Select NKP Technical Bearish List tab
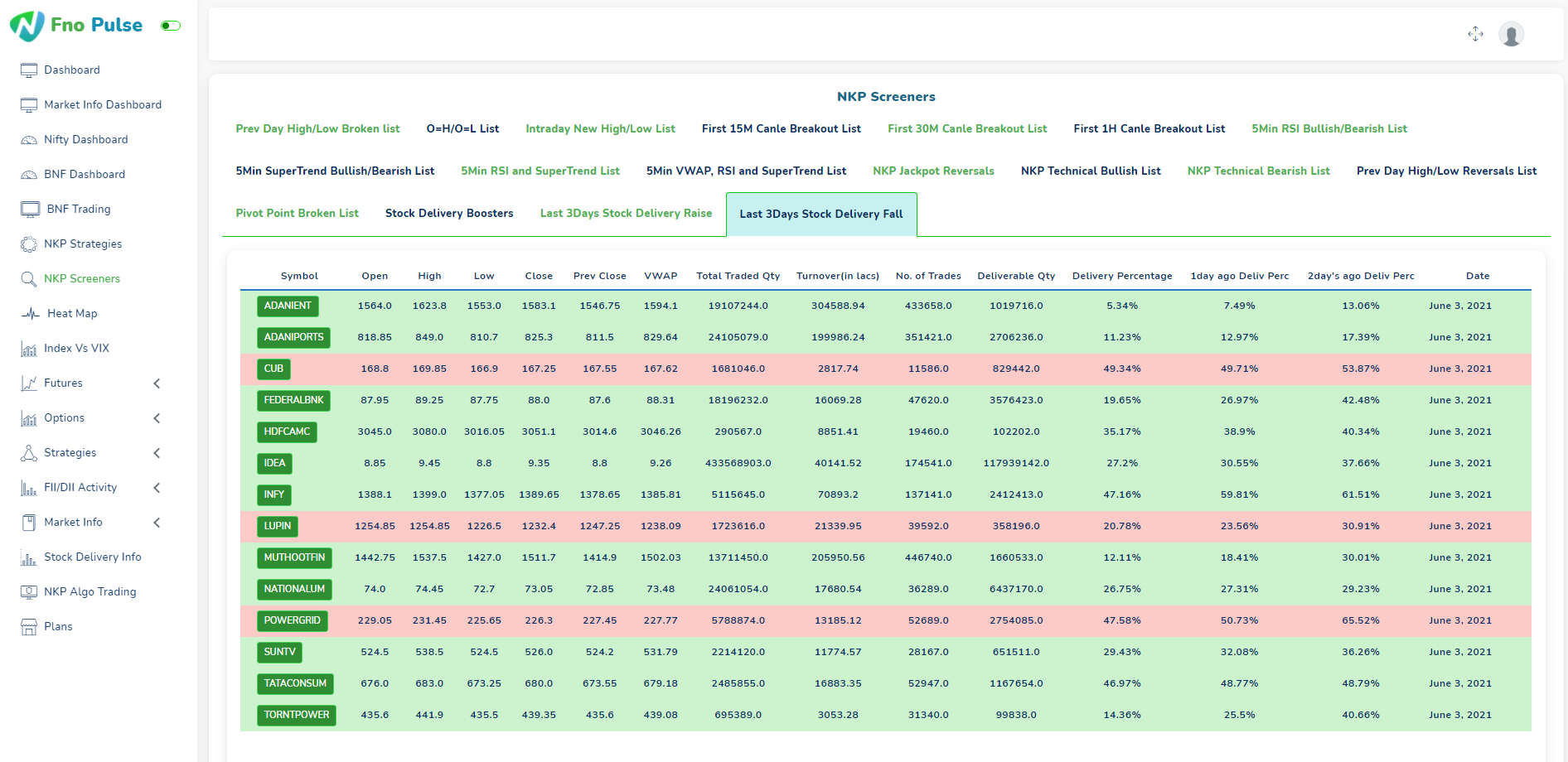Viewport: 1568px width, 762px height. click(1258, 171)
